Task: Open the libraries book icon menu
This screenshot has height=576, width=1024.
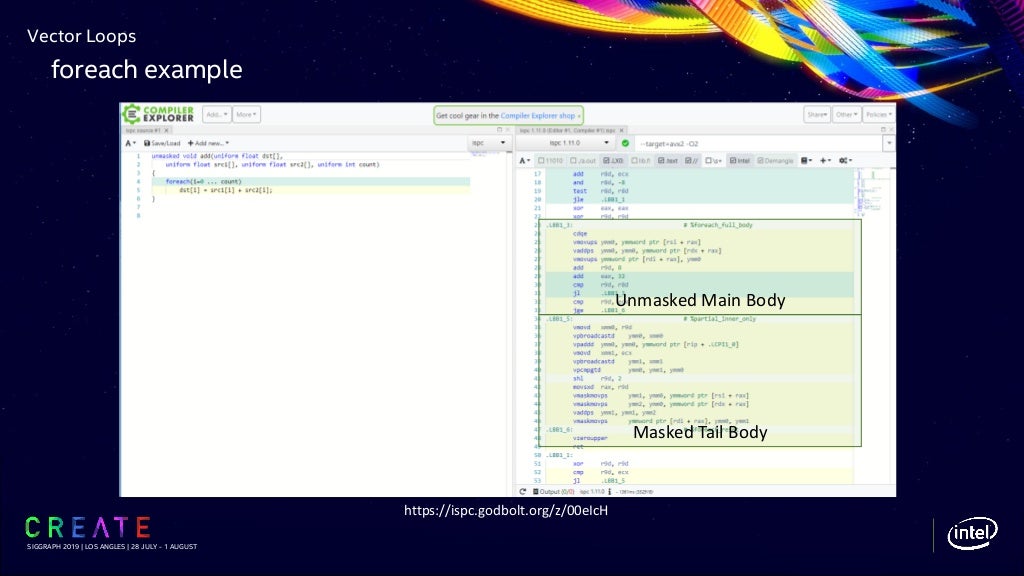Action: tap(806, 160)
